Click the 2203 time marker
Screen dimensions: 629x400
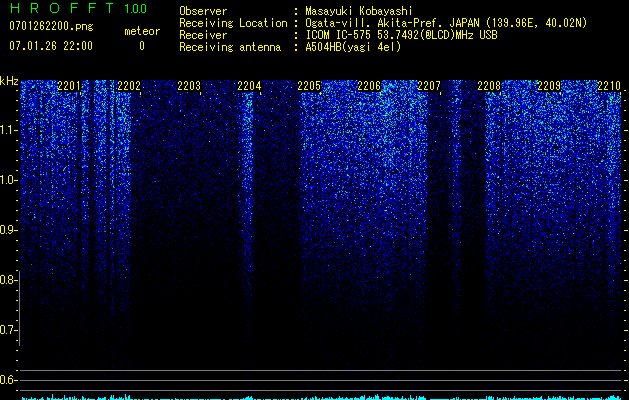click(189, 86)
